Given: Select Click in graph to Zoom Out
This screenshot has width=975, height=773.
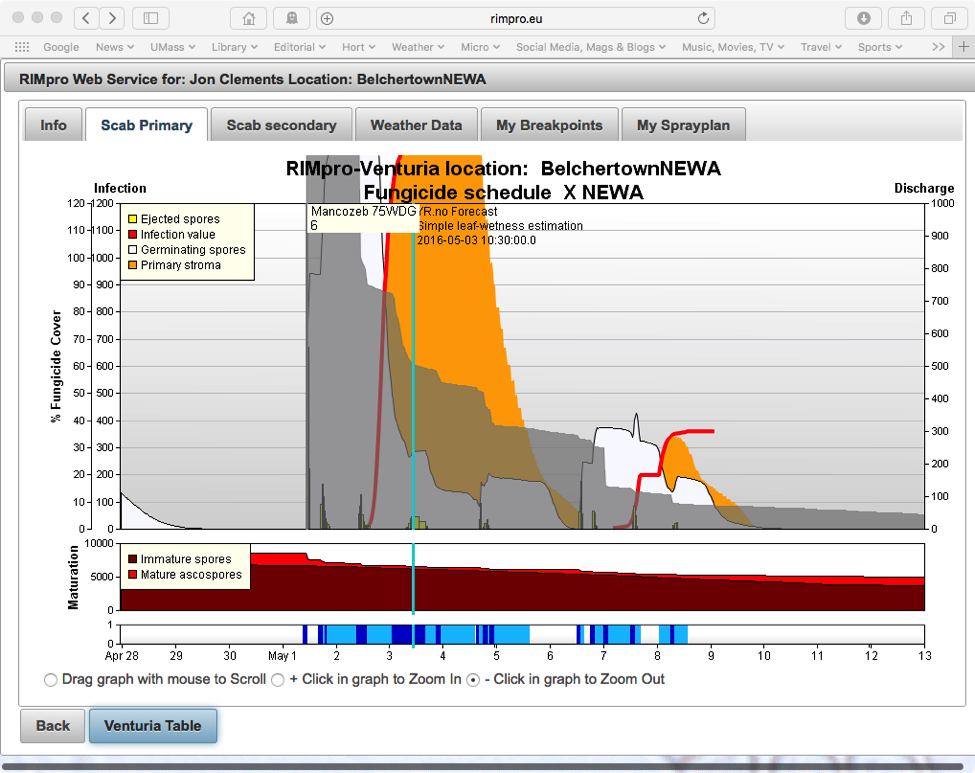Looking at the screenshot, I should 473,680.
